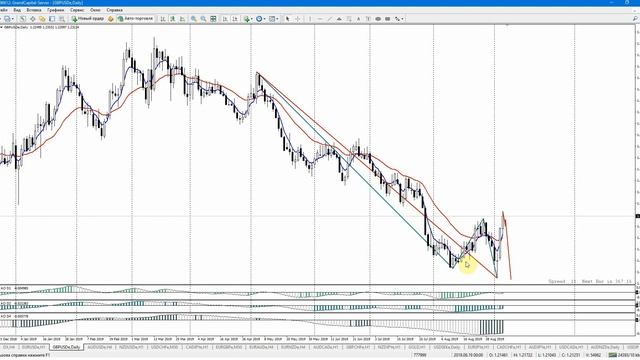This screenshot has width=640, height=360.
Task: Switch to line chart display
Action: point(182,19)
